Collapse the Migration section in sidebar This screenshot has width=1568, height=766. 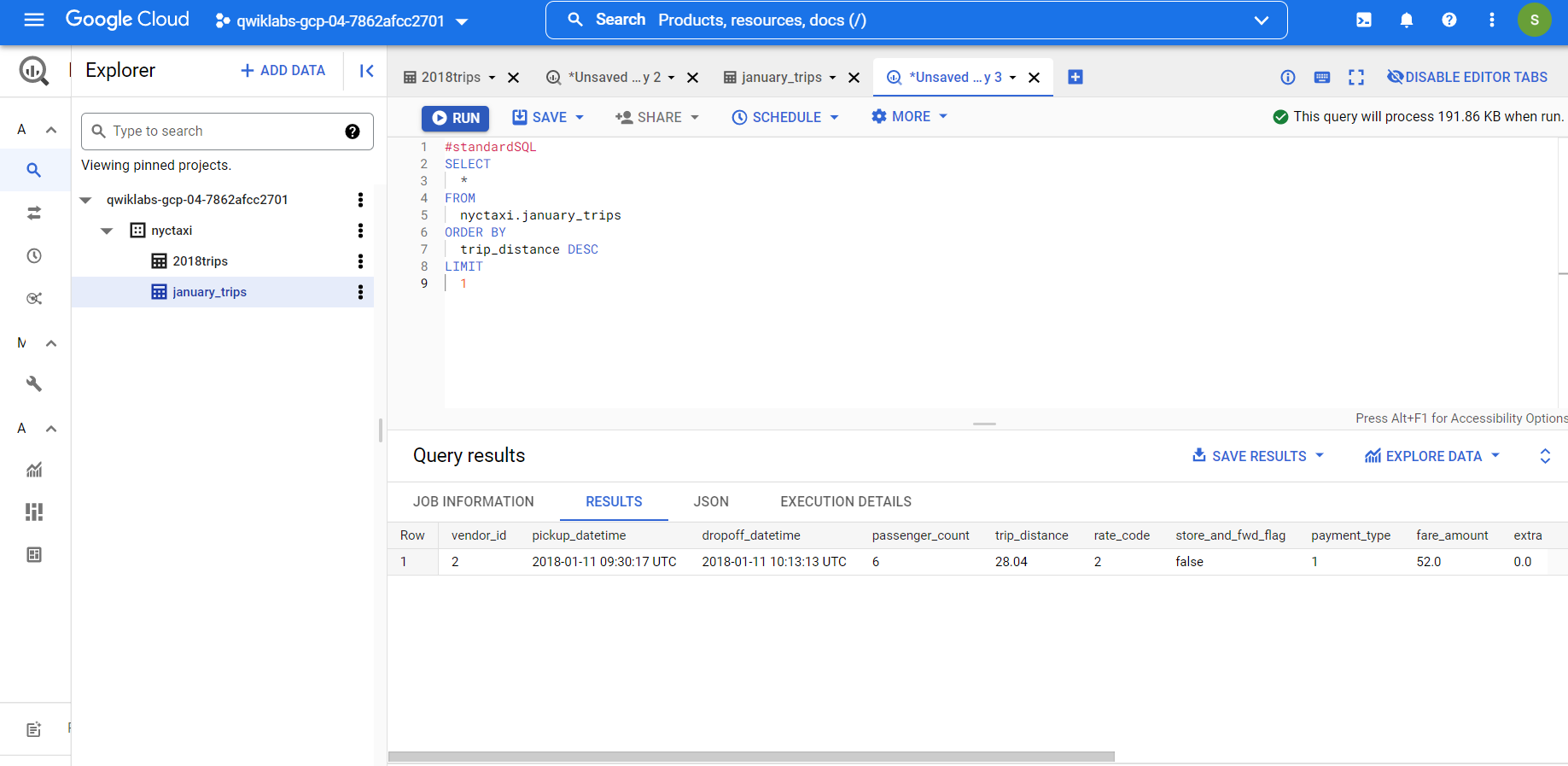pyautogui.click(x=51, y=343)
